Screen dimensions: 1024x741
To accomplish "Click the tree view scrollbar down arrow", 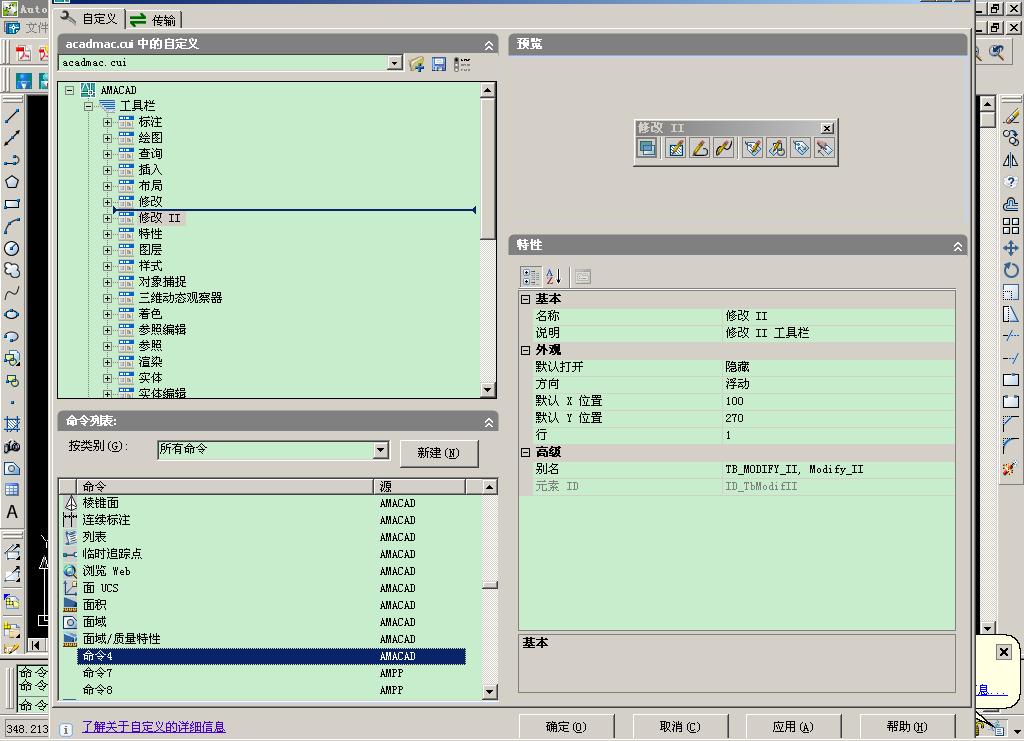I will tap(487, 390).
